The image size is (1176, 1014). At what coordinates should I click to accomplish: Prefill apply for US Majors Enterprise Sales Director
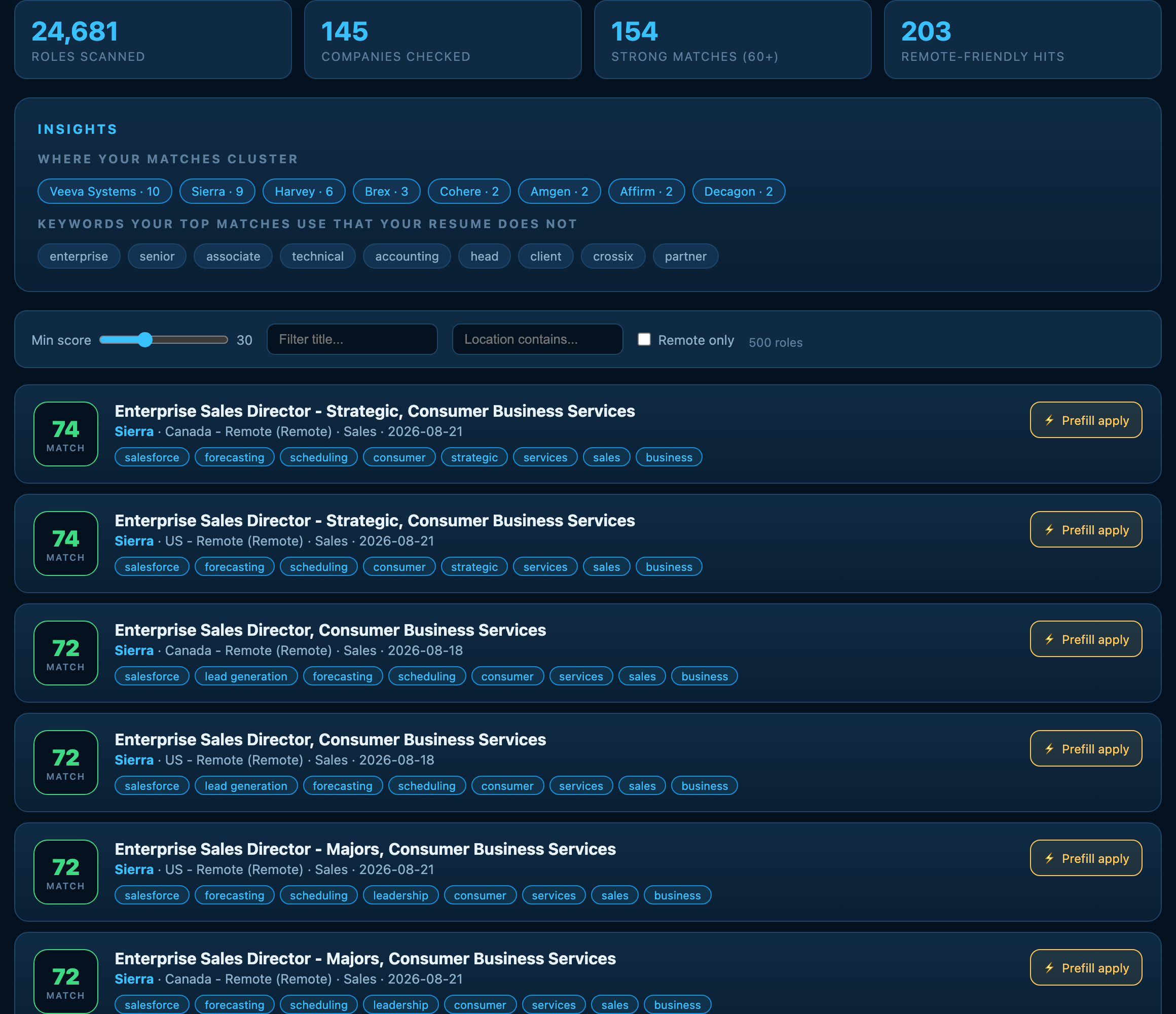pos(1086,858)
